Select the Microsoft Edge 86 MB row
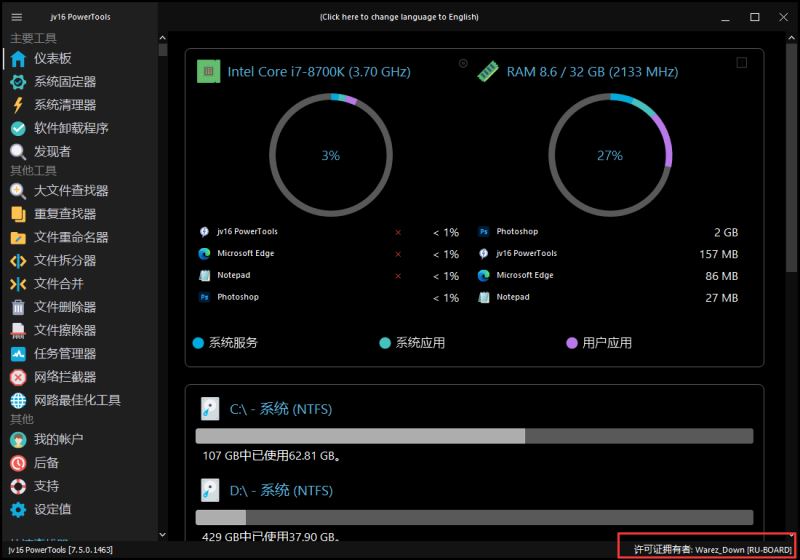800x560 pixels. pos(608,276)
